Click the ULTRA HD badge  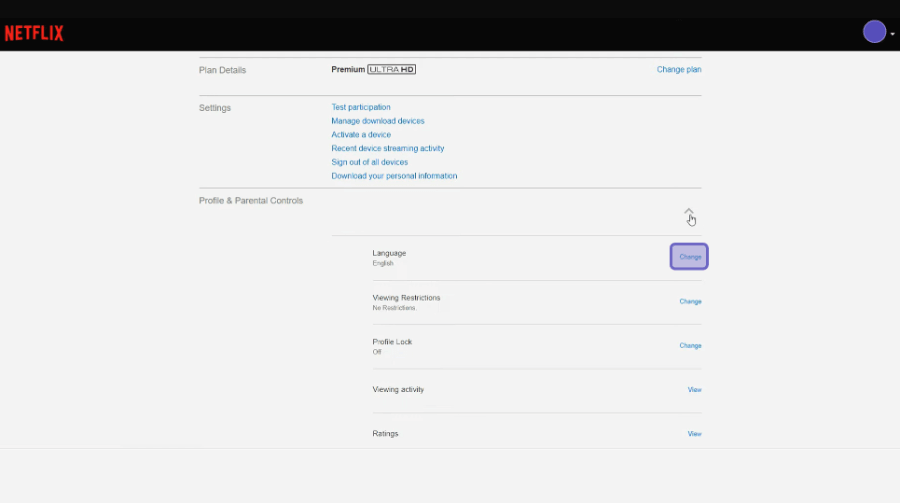pos(391,69)
